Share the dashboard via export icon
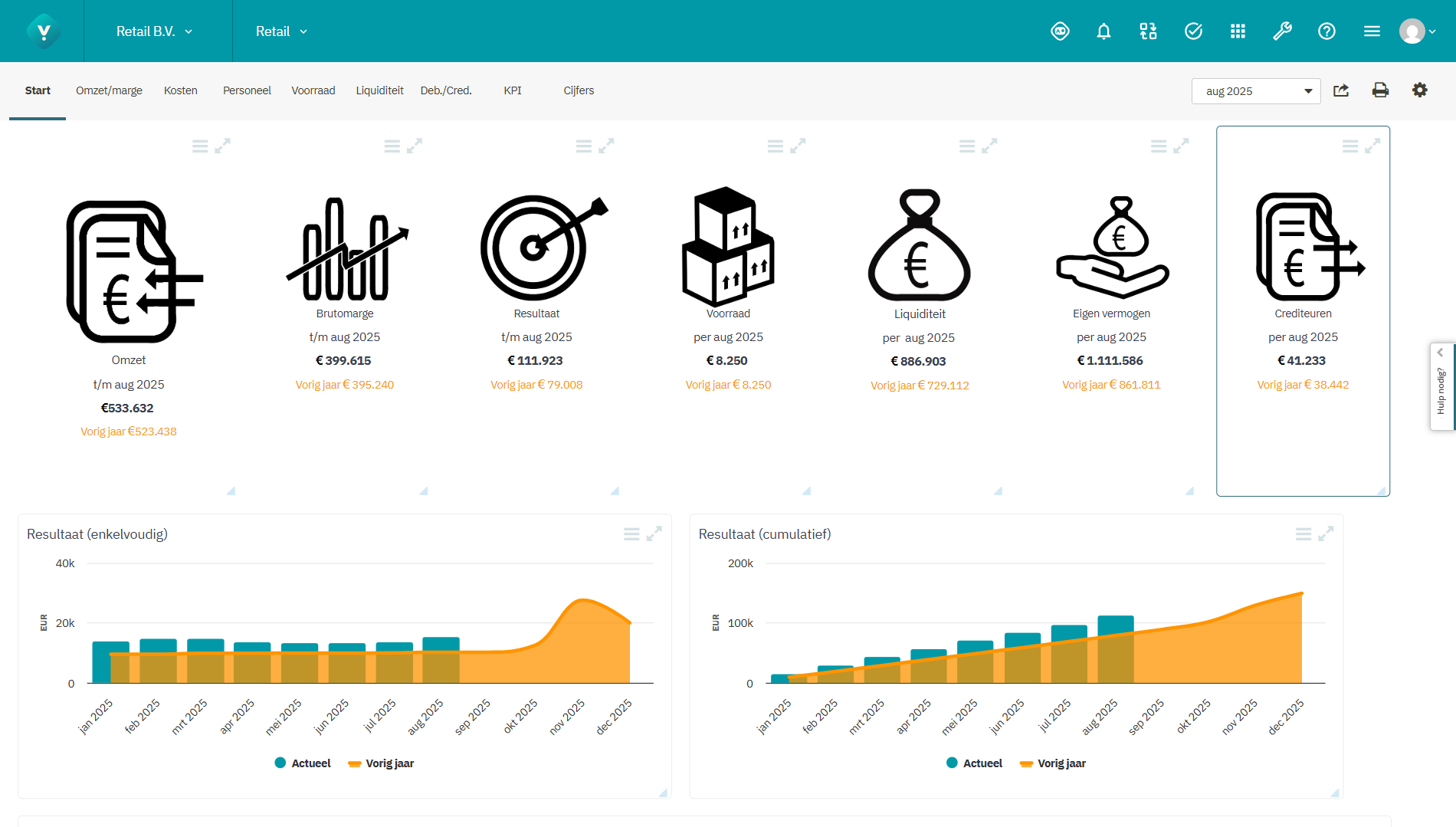 click(1341, 90)
